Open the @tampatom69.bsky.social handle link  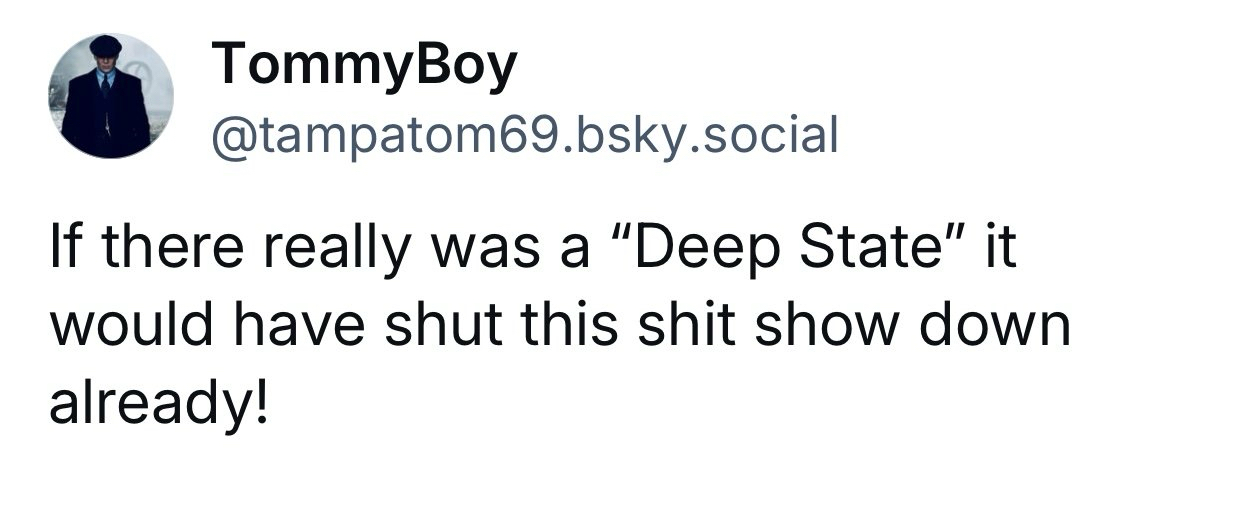click(522, 134)
